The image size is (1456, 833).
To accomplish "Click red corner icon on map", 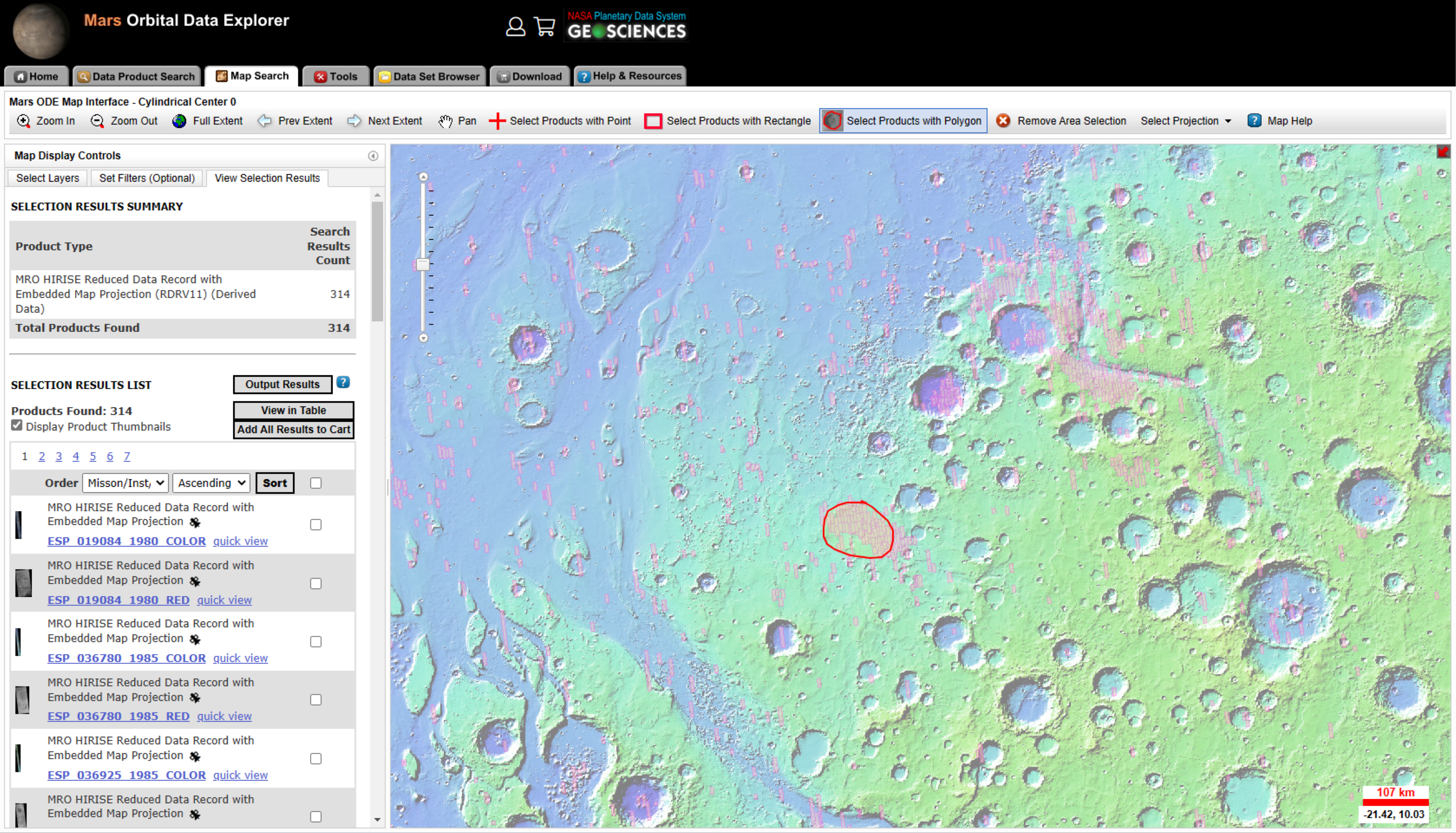I will [1443, 152].
